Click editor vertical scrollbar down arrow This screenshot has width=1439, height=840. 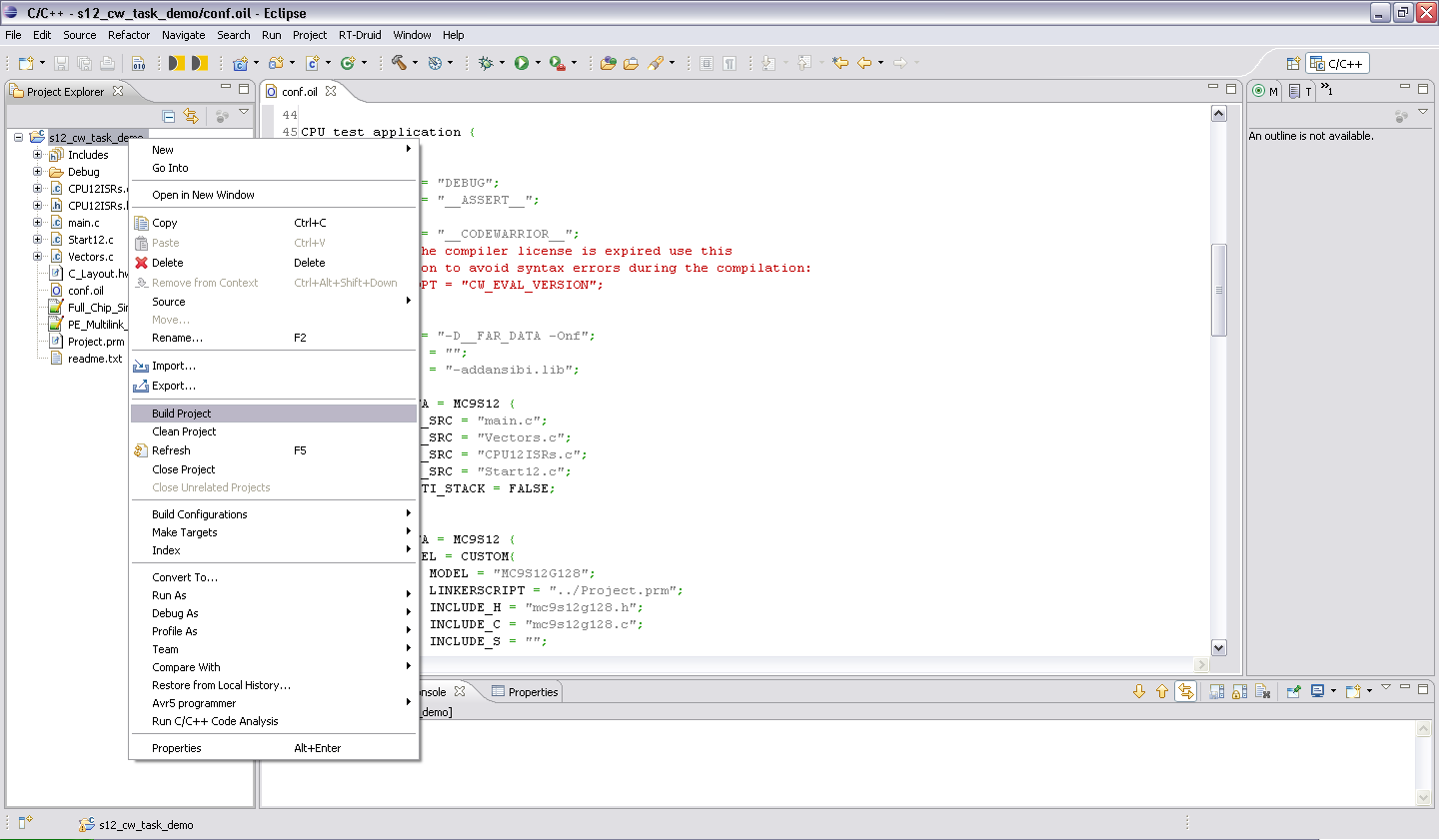coord(1218,647)
